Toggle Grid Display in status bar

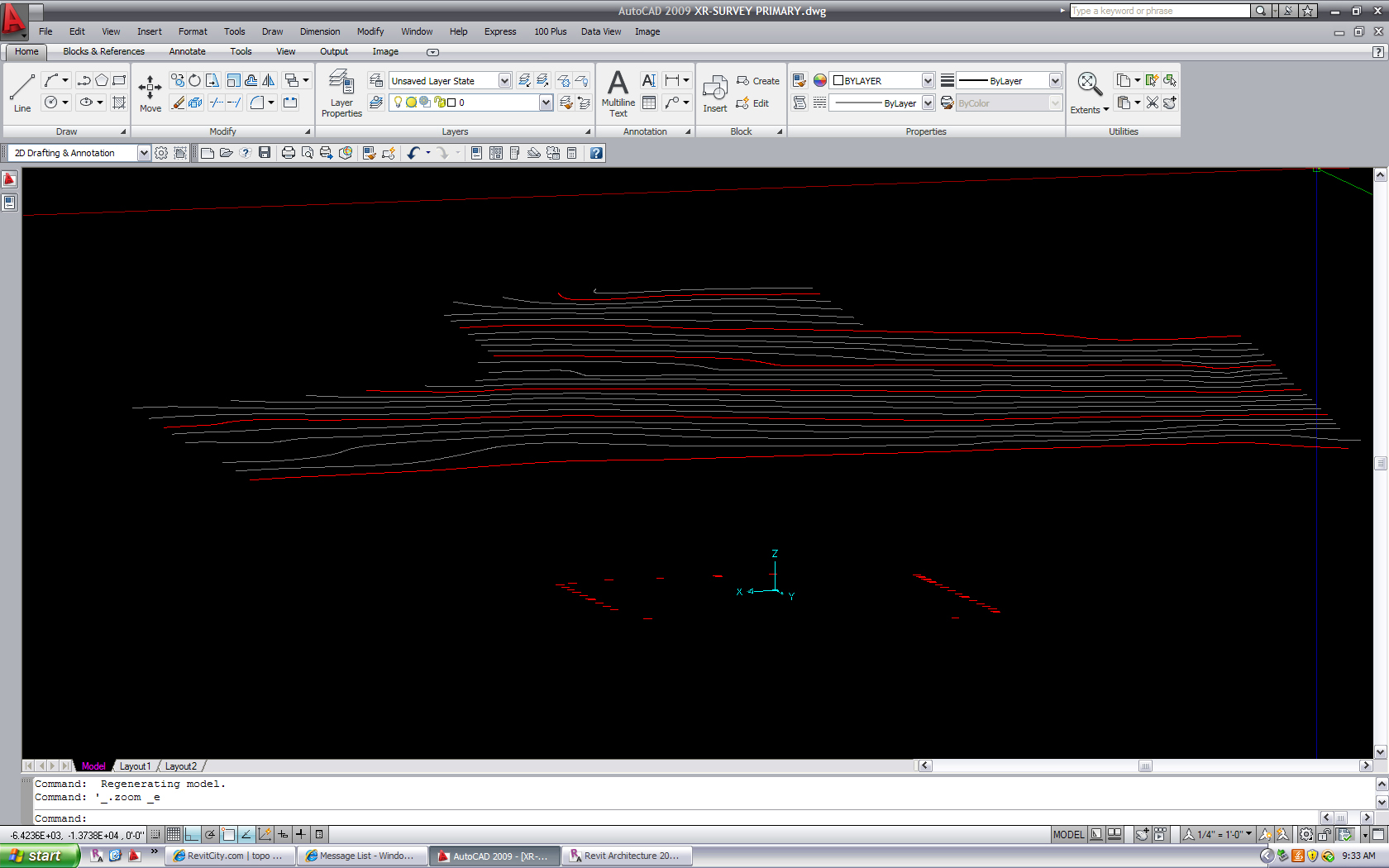point(174,835)
